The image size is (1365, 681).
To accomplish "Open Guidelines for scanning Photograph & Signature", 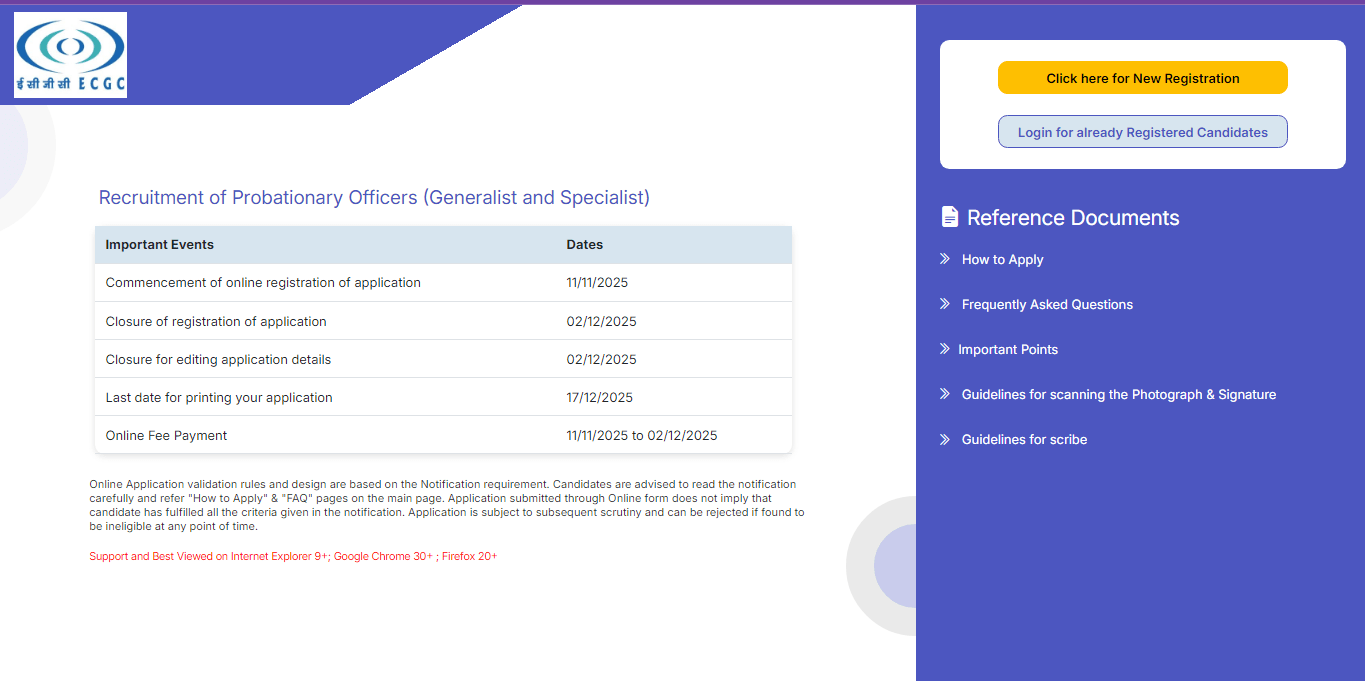I will click(1118, 395).
